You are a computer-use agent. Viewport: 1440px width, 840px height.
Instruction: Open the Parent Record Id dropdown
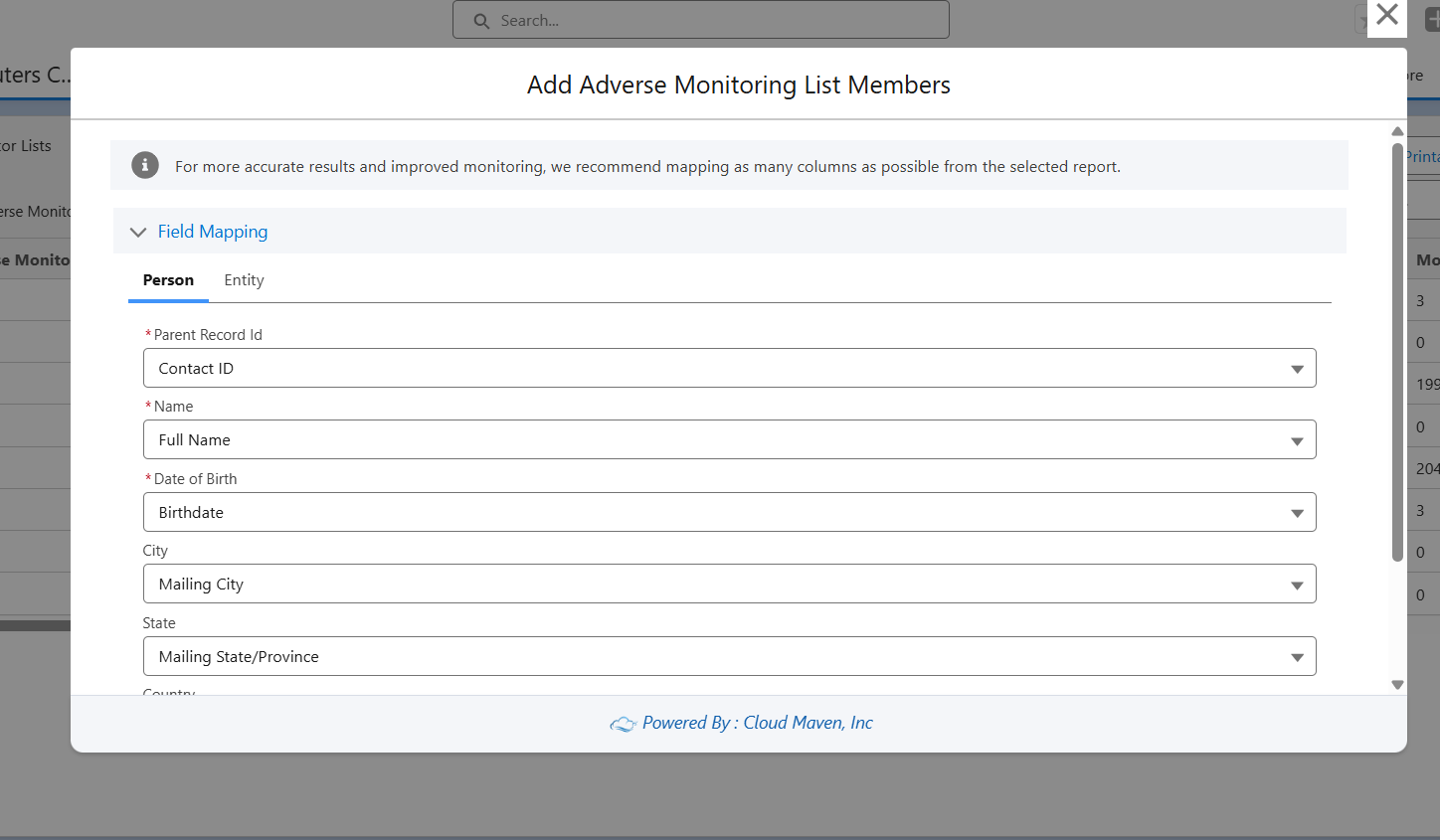pos(729,368)
